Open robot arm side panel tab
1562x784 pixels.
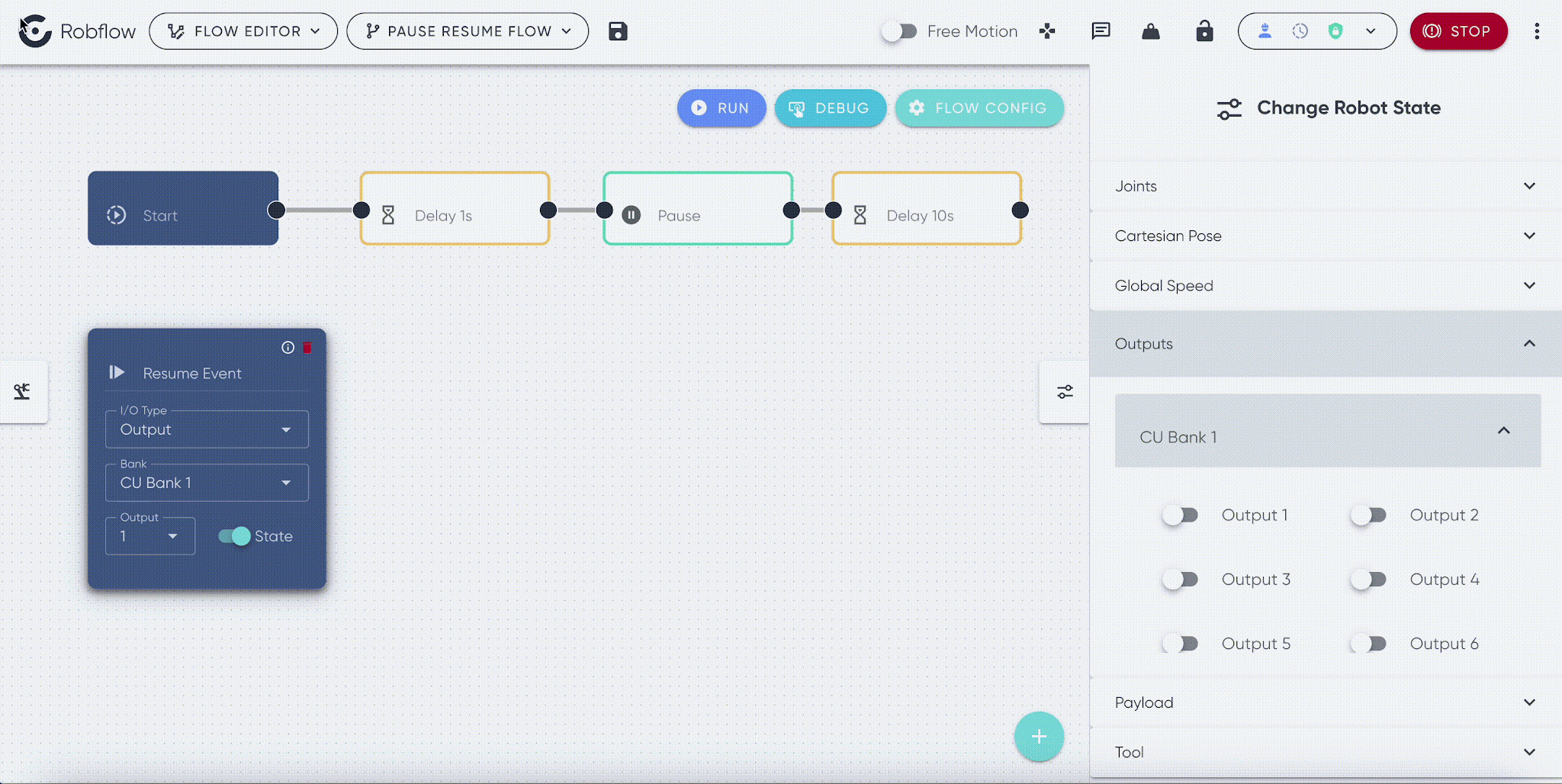pyautogui.click(x=22, y=392)
